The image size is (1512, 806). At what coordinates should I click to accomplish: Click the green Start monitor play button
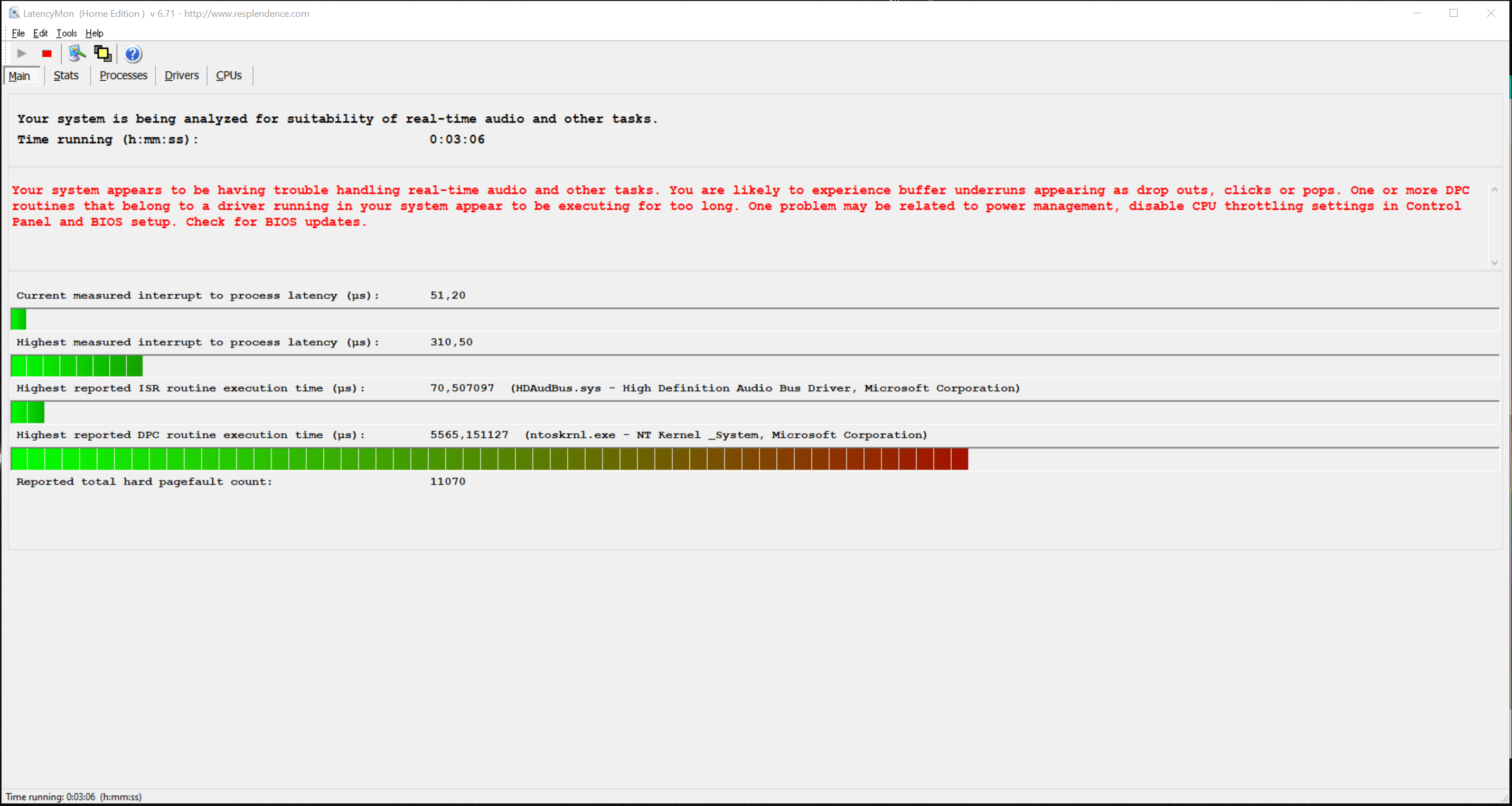(22, 53)
